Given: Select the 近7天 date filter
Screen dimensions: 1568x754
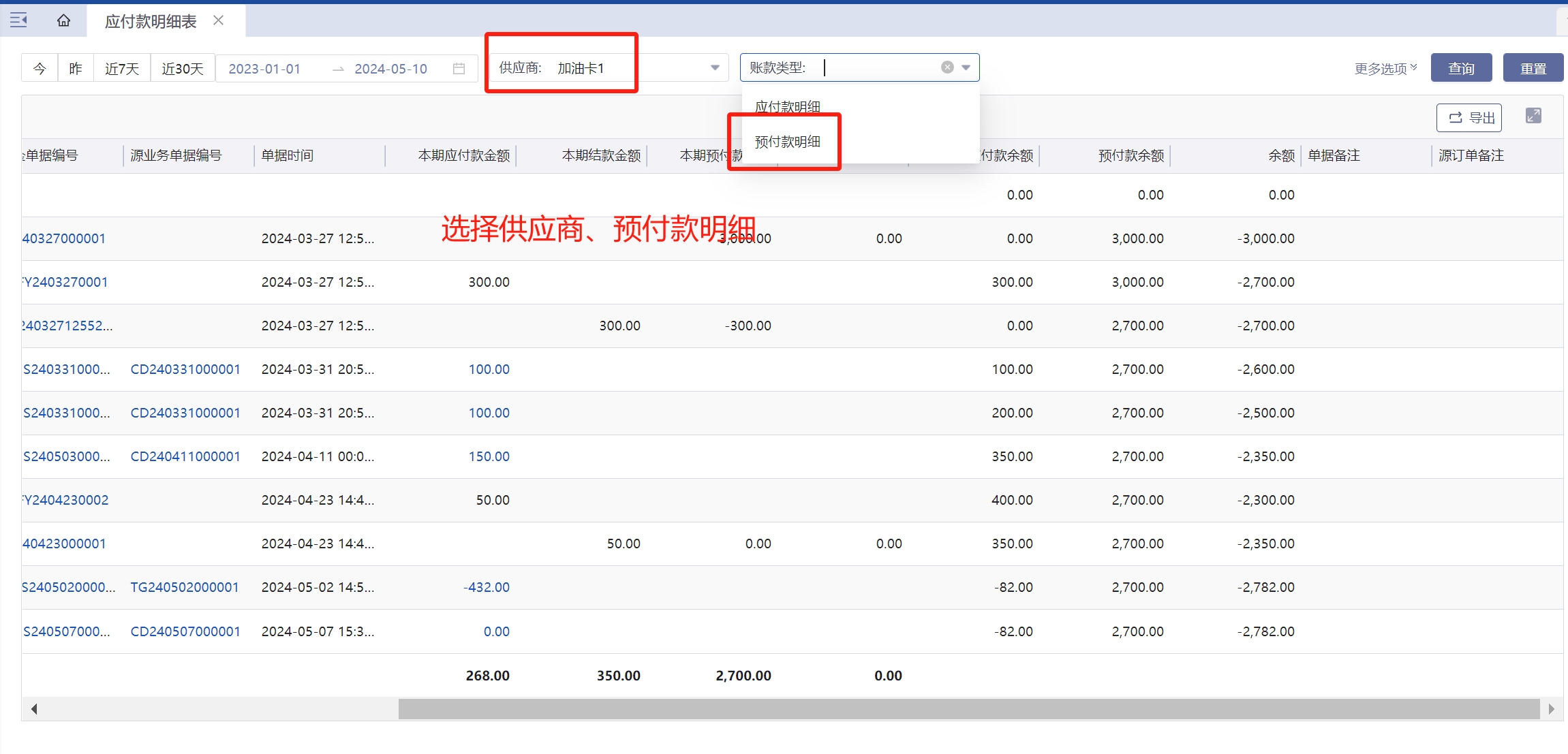Looking at the screenshot, I should click(x=122, y=68).
